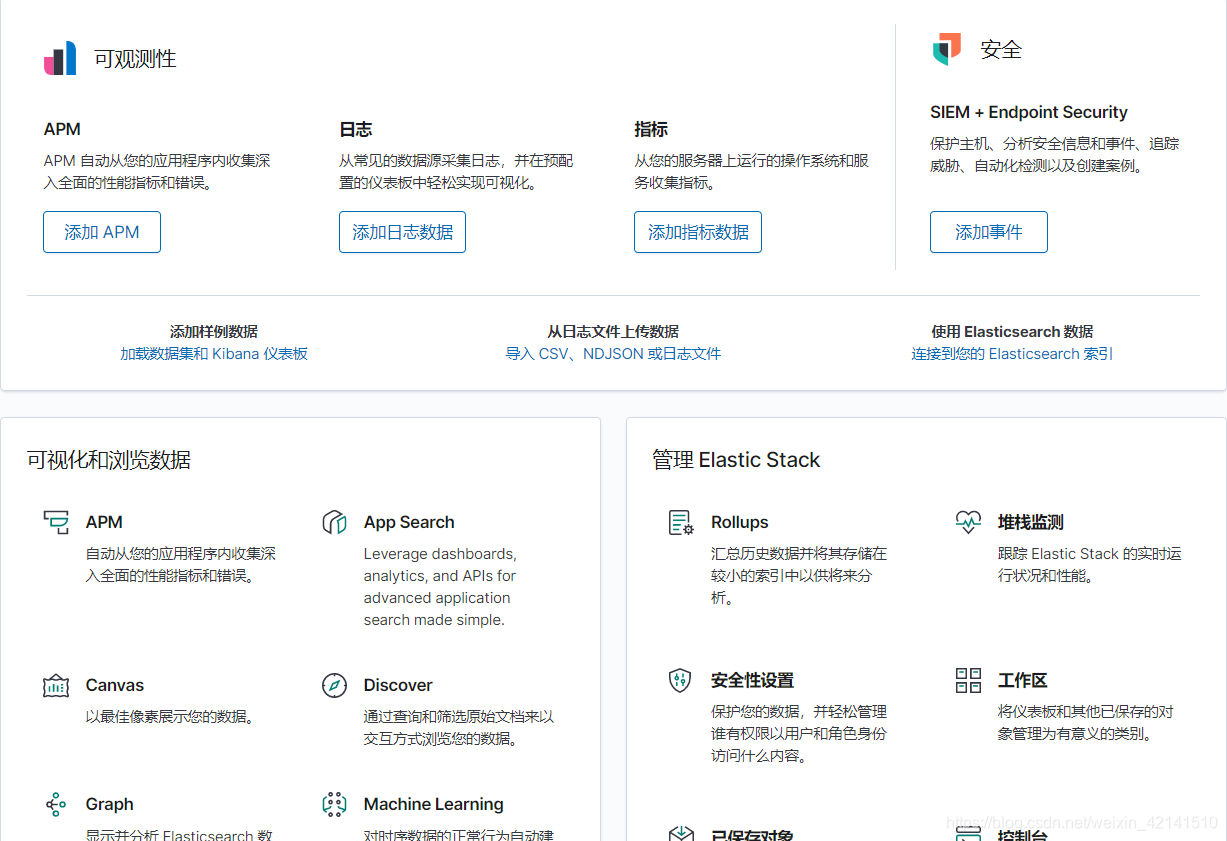Screen dimensions: 1227x841
Task: Open the 加载数据集和 Kibana 仪表板 link
Action: click(x=213, y=353)
